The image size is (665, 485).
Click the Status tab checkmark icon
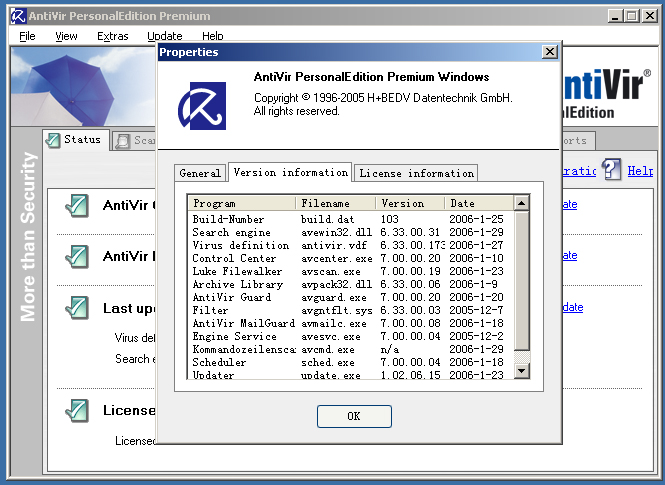tap(53, 140)
